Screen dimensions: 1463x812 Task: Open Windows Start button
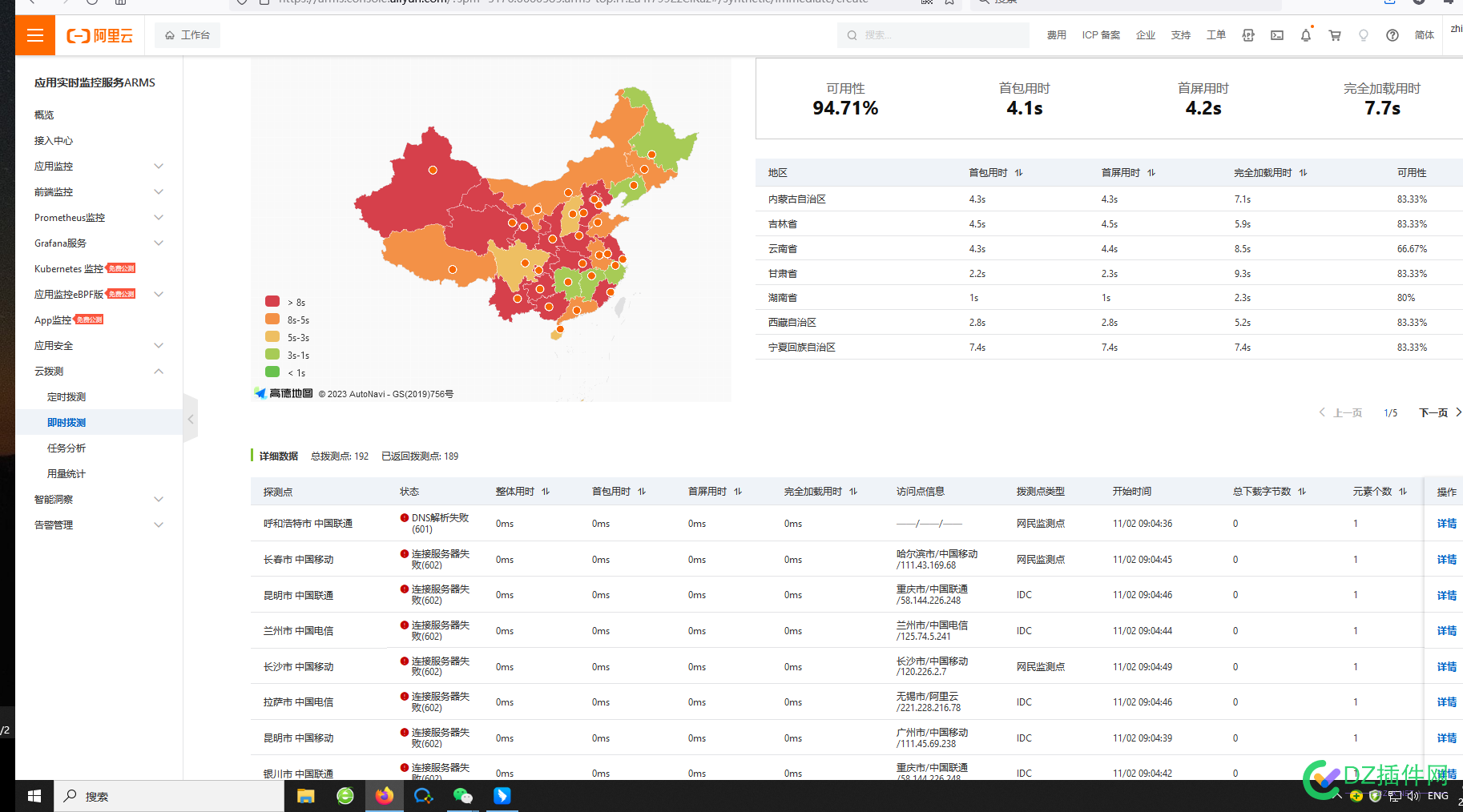34,796
